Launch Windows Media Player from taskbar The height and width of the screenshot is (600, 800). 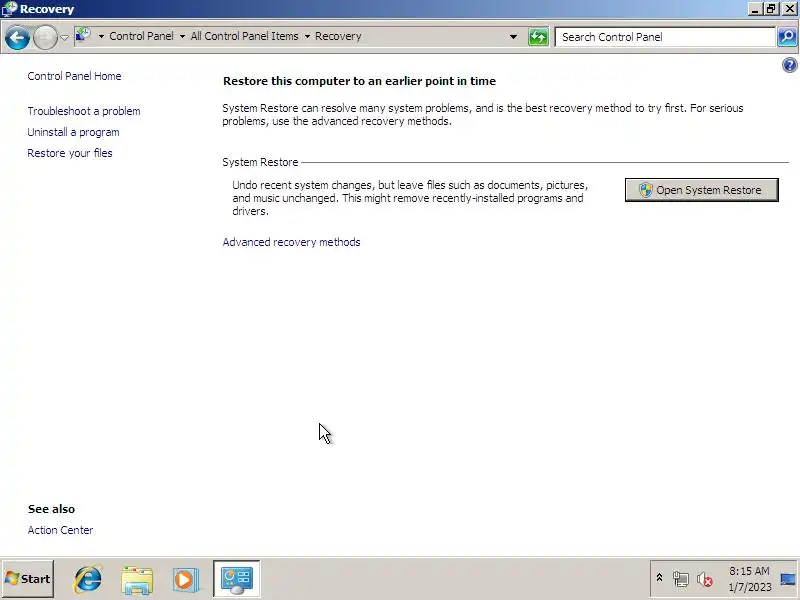pyautogui.click(x=185, y=580)
